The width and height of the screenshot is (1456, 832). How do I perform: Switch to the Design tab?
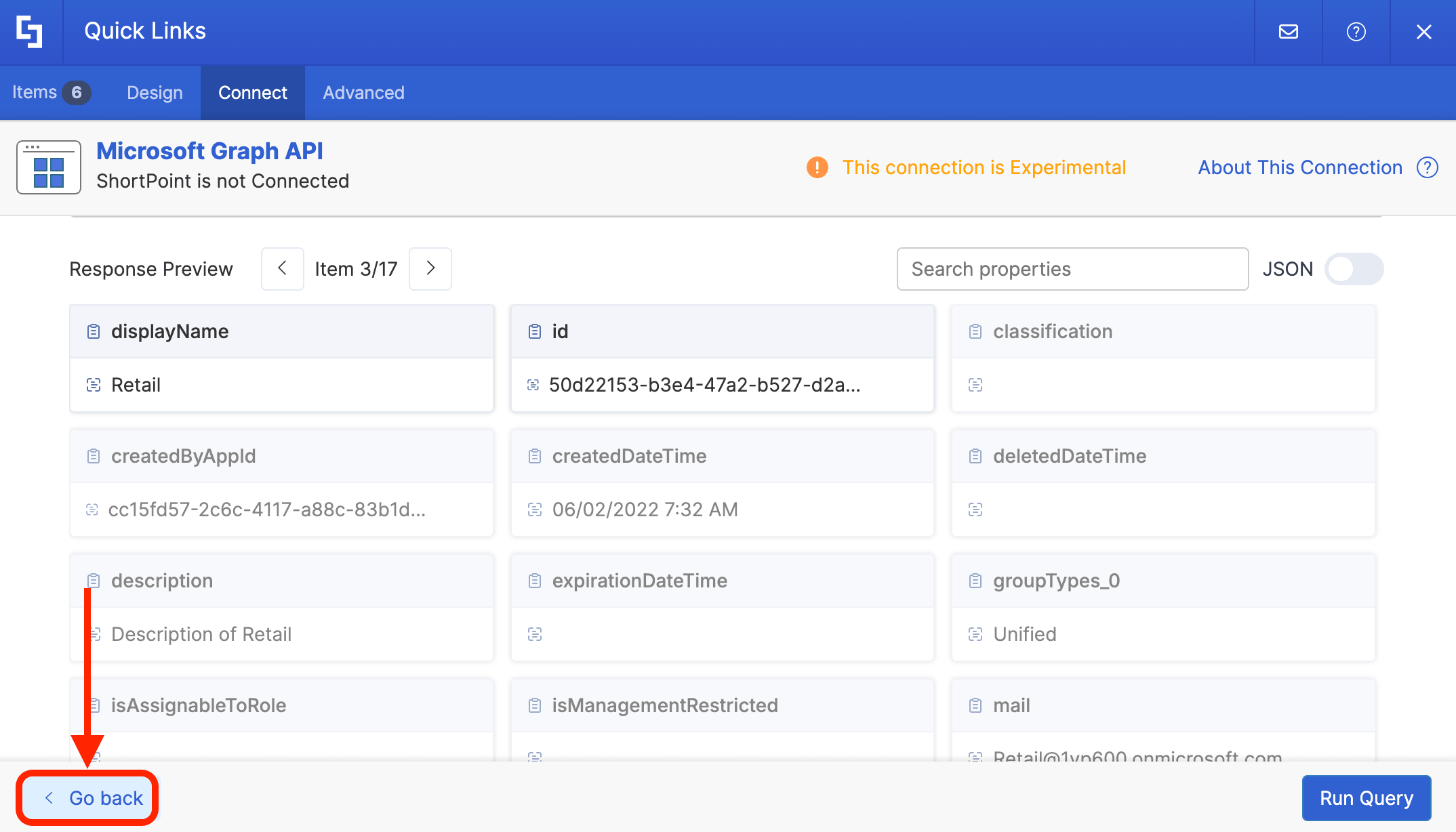(155, 93)
